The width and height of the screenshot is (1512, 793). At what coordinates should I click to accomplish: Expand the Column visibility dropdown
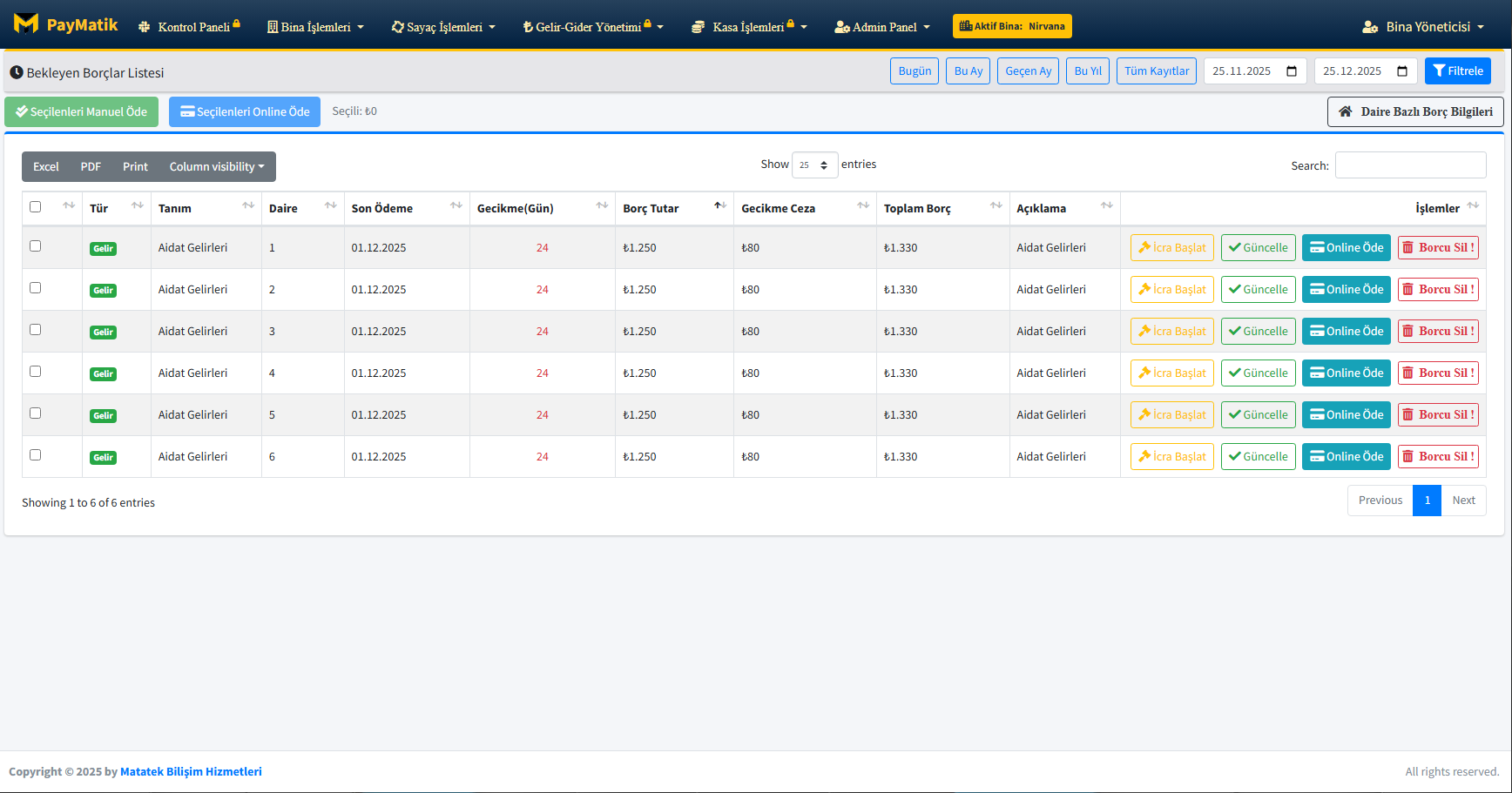click(216, 167)
